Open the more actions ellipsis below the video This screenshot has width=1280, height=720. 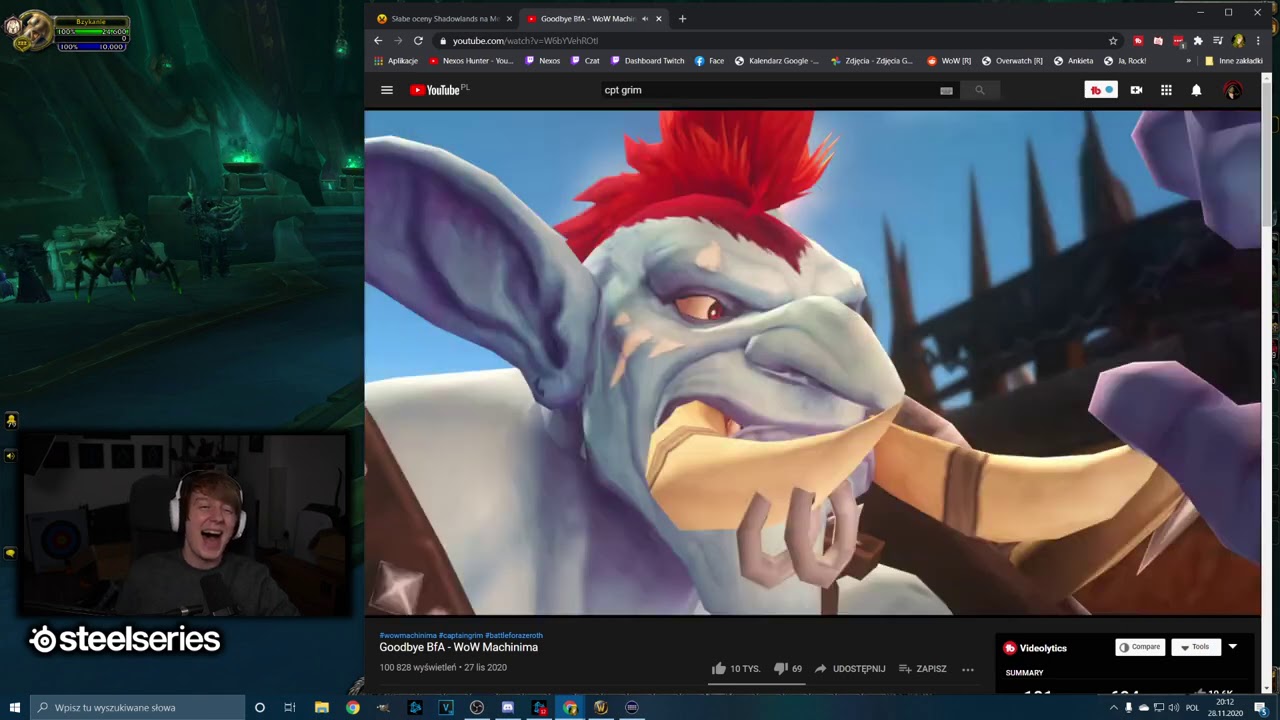click(968, 669)
